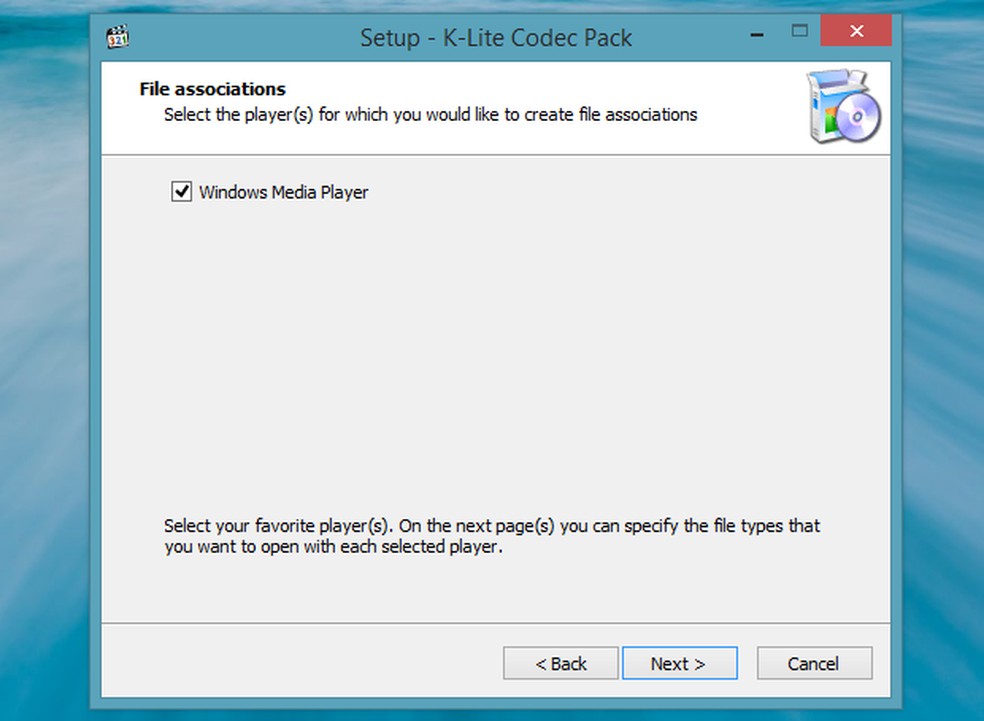Uncheck the Windows Media Player checkbox

point(181,191)
